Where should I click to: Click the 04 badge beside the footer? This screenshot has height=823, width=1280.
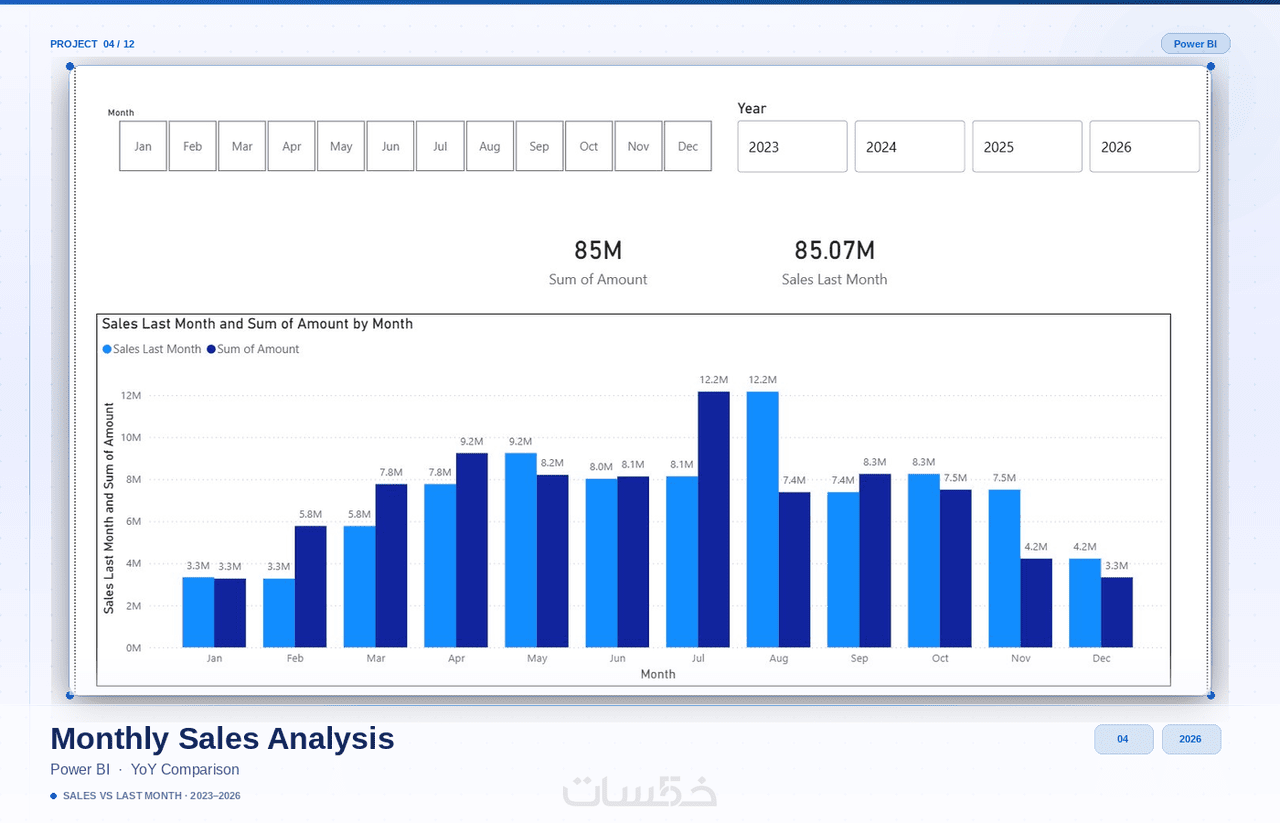point(1124,739)
